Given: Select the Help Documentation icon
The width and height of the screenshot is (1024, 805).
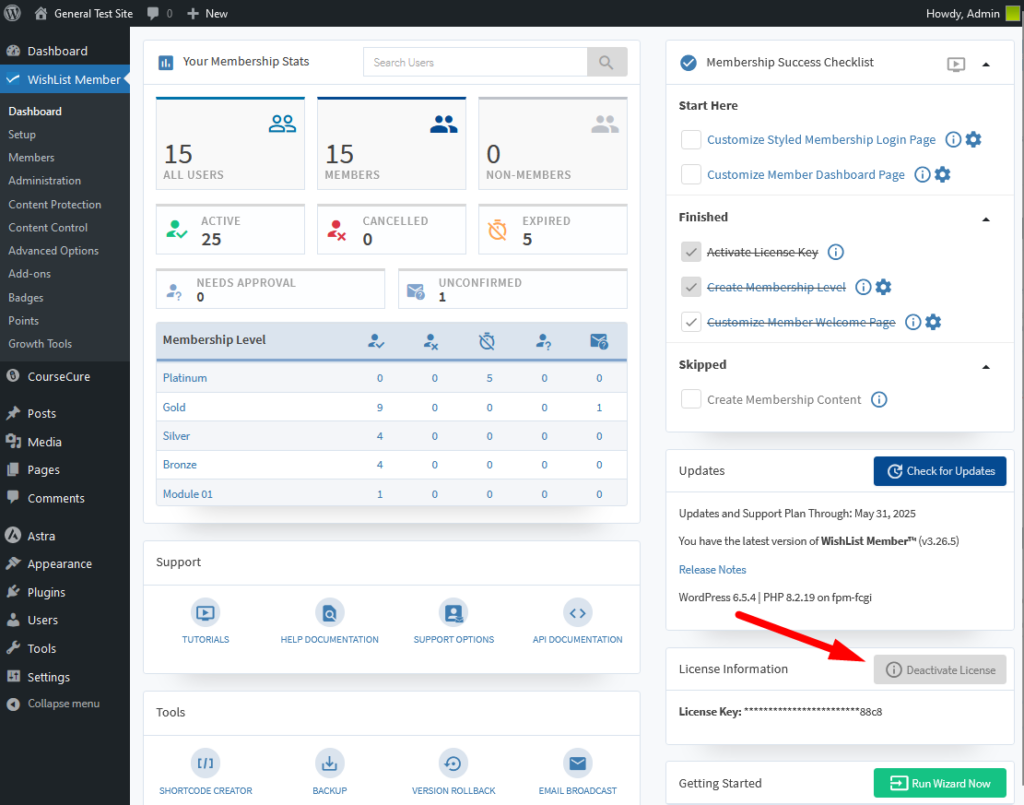Looking at the screenshot, I should point(329,614).
